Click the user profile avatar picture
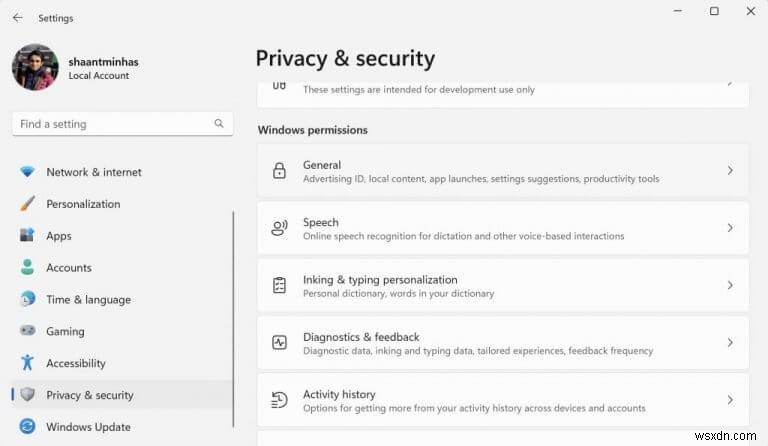This screenshot has width=768, height=446. click(35, 67)
